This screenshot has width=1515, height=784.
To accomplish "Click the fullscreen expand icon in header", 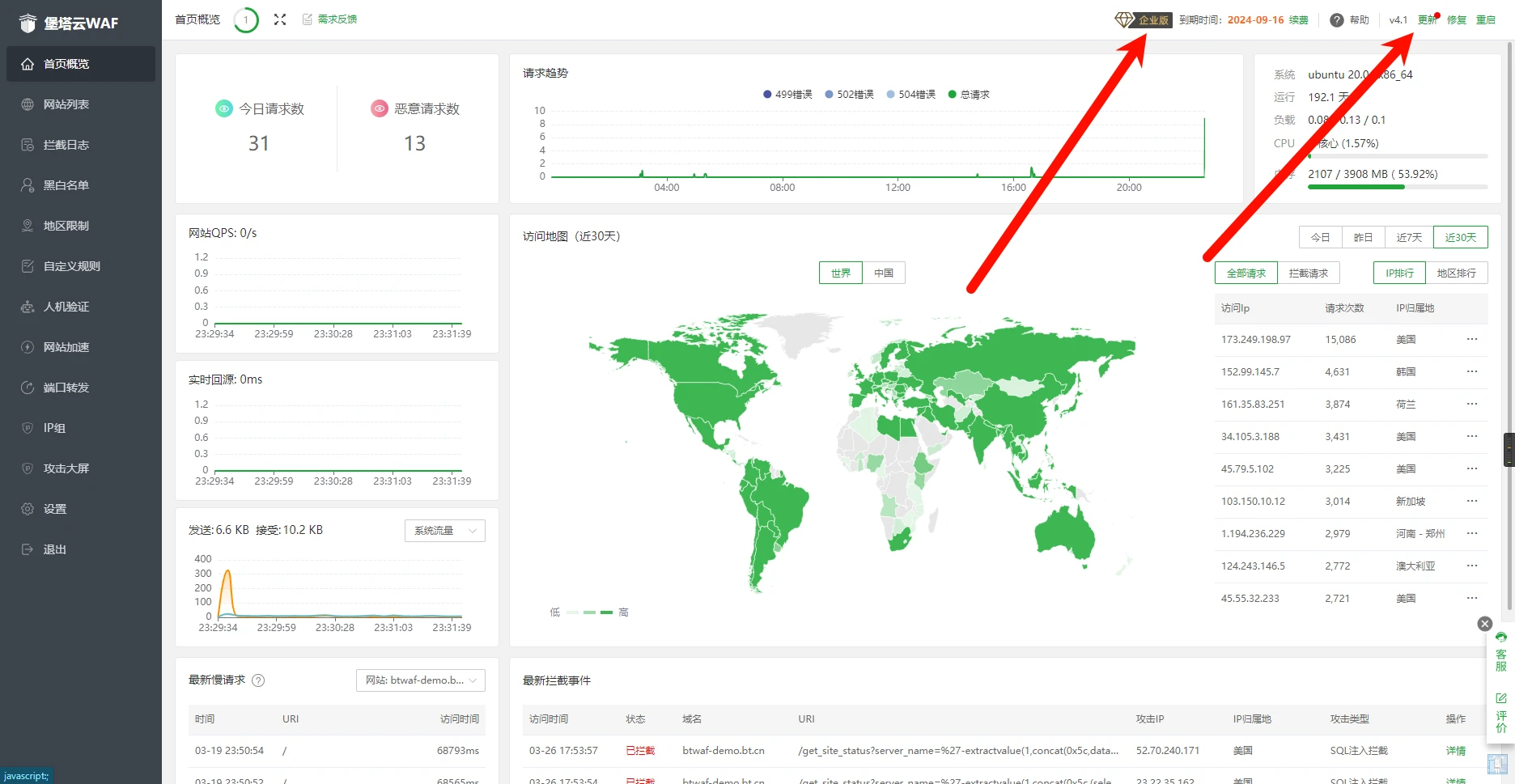I will point(280,19).
